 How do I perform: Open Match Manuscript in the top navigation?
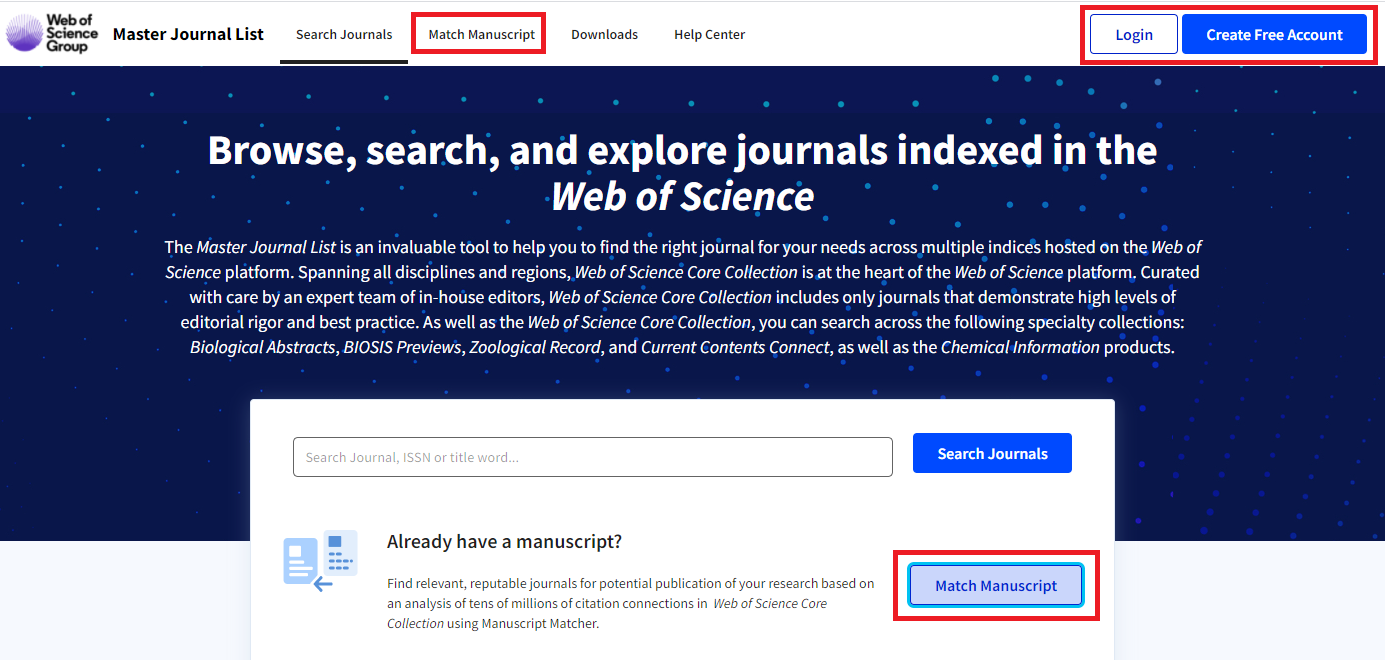pos(481,34)
